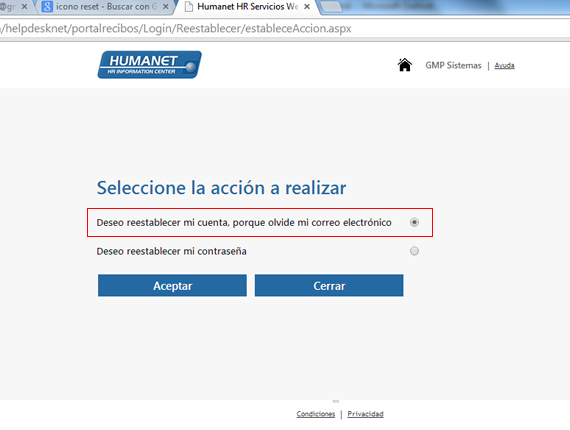This screenshot has width=570, height=430.
Task: Select forgot email account reset radio button
Action: click(x=414, y=222)
